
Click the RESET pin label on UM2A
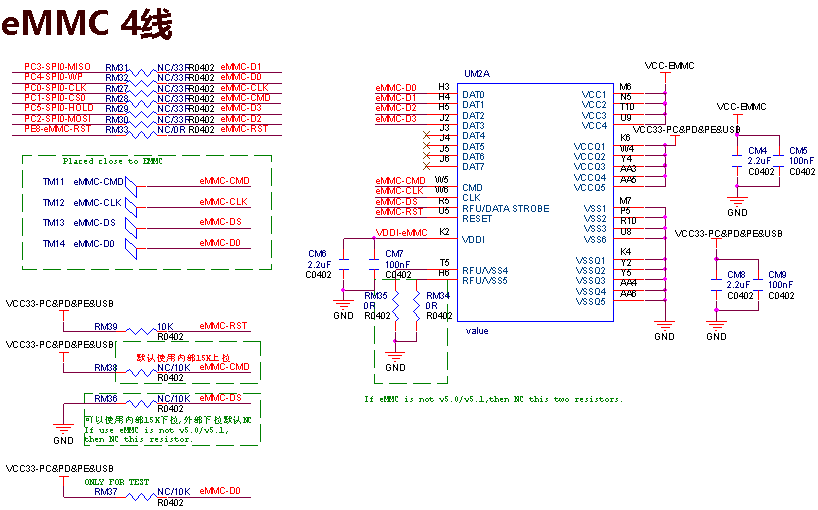pyautogui.click(x=477, y=218)
